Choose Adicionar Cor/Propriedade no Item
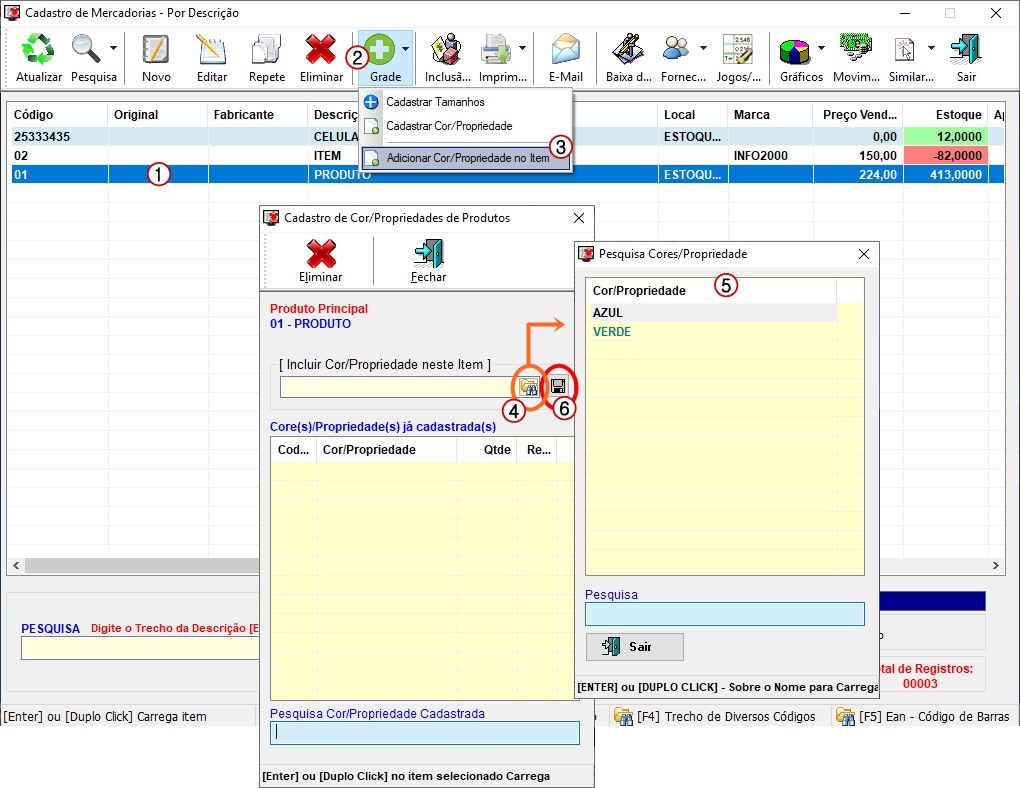The width and height of the screenshot is (1020, 788). coord(466,158)
